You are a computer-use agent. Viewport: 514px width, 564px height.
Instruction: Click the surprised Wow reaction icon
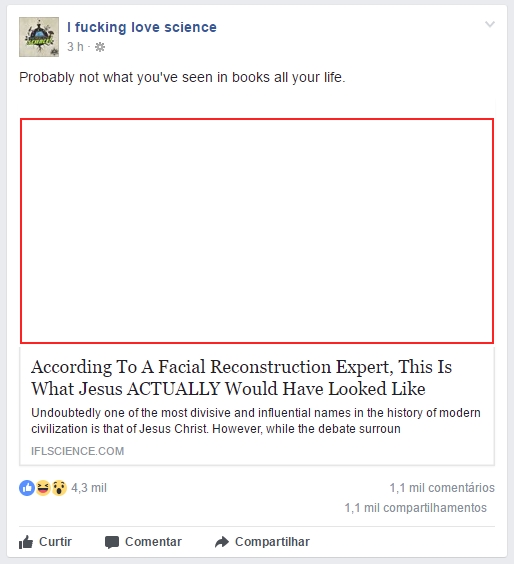[59, 488]
